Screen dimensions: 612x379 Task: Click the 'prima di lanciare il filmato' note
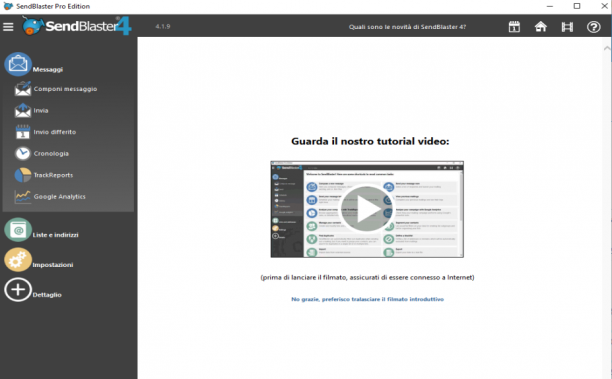367,278
